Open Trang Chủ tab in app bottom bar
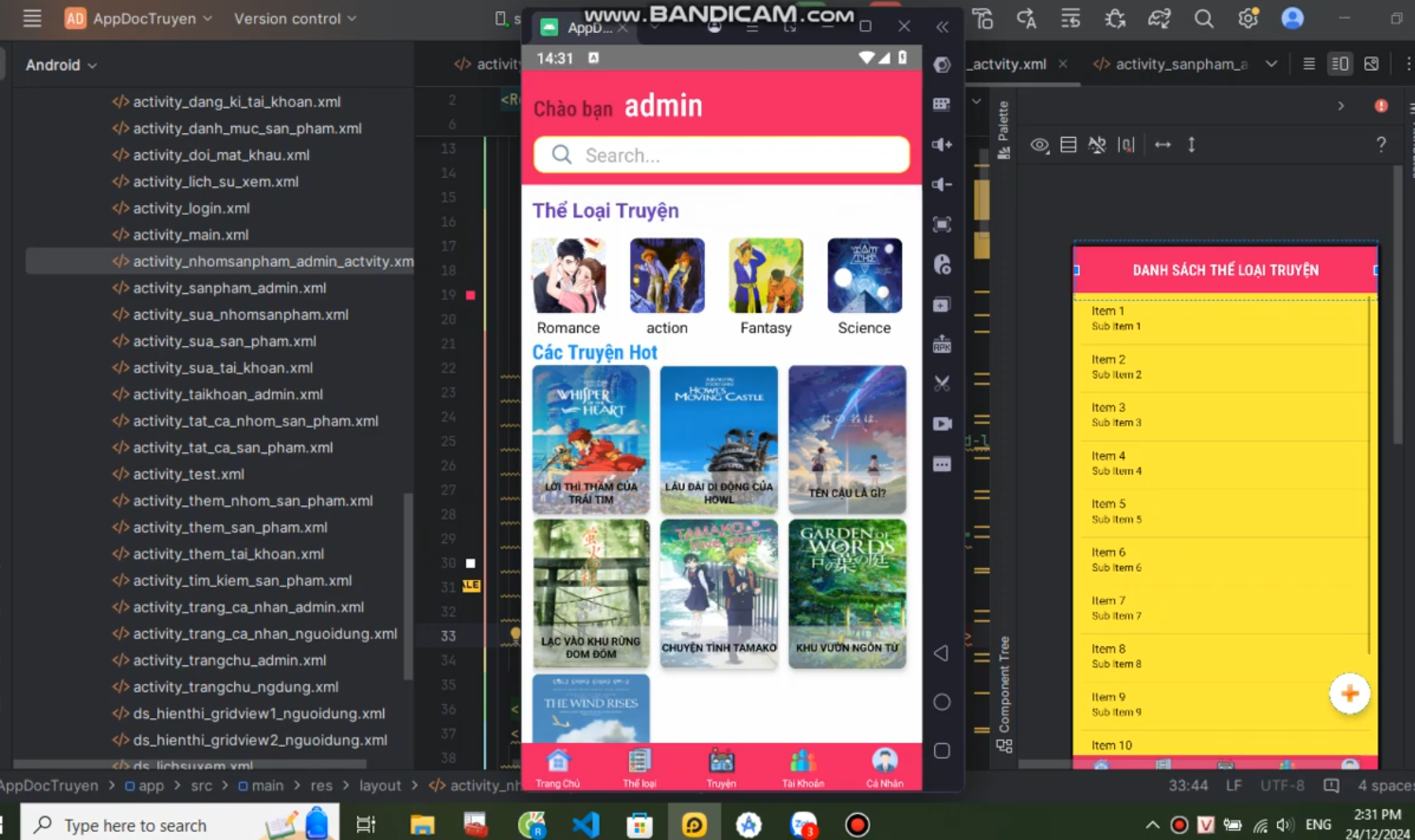 [558, 768]
